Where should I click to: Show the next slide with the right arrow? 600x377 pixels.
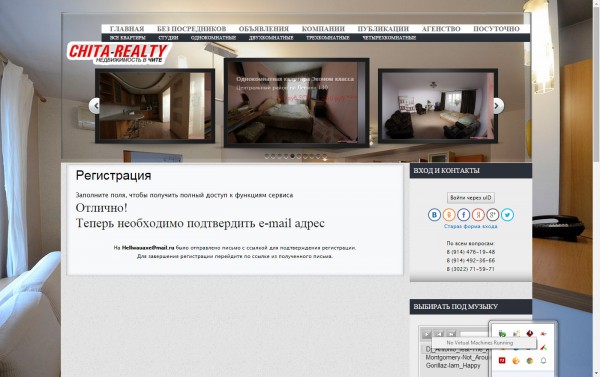point(497,106)
